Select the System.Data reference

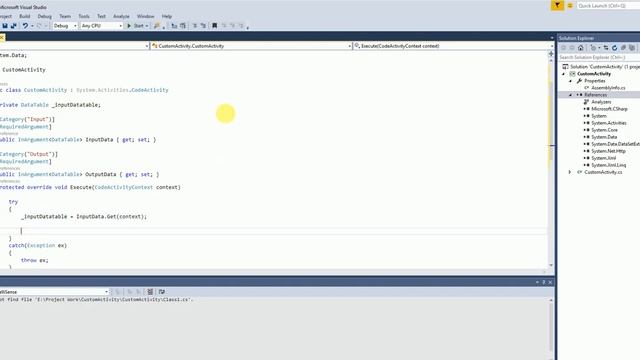pyautogui.click(x=604, y=137)
